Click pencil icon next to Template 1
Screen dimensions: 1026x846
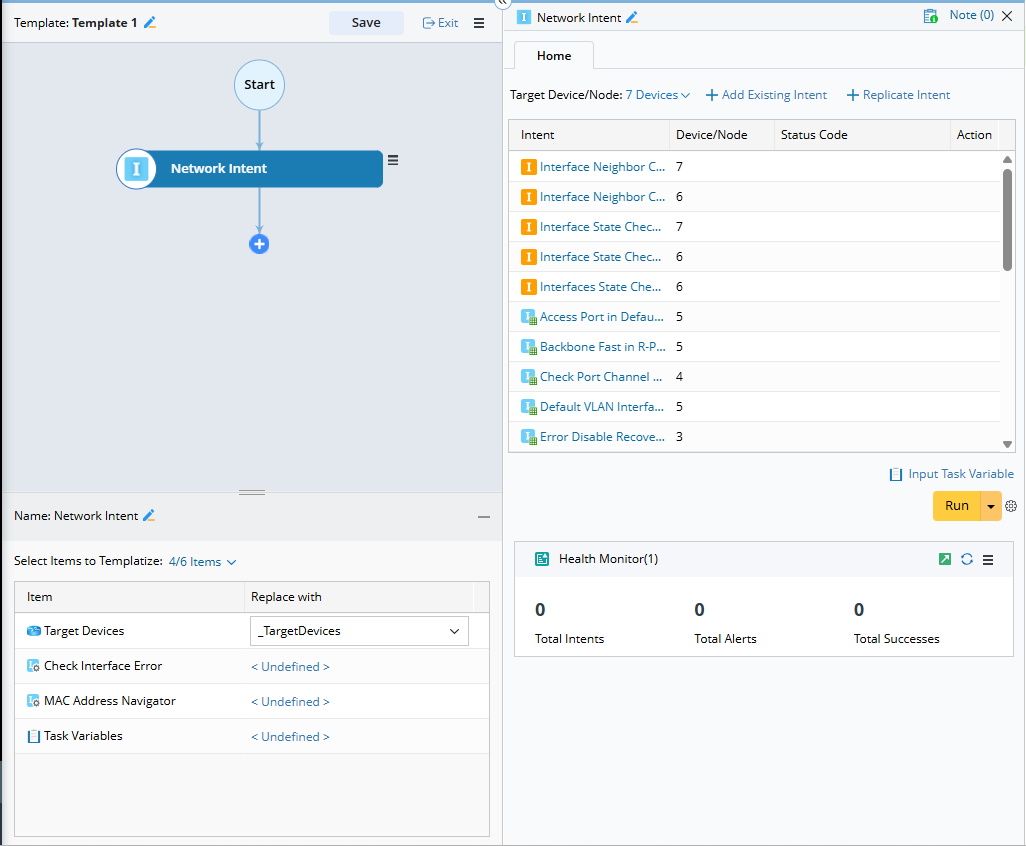click(150, 23)
